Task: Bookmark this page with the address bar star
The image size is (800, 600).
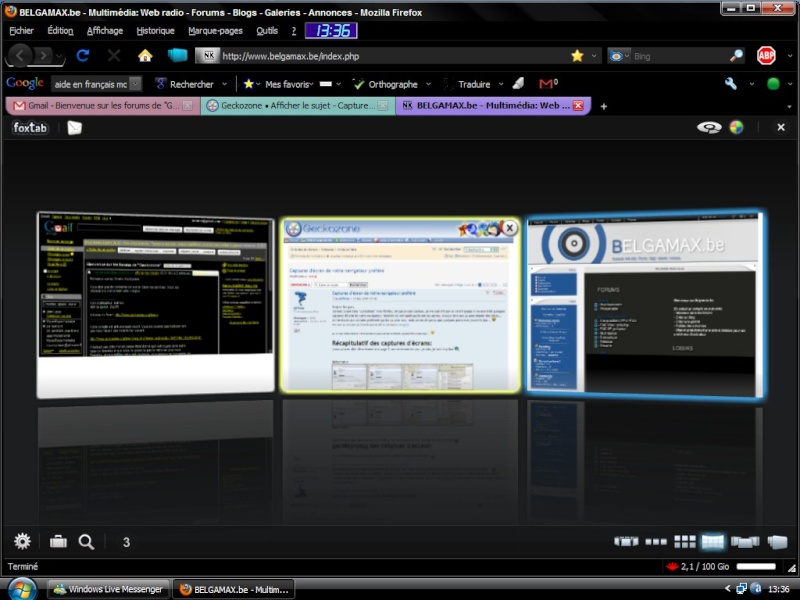Action: point(577,56)
